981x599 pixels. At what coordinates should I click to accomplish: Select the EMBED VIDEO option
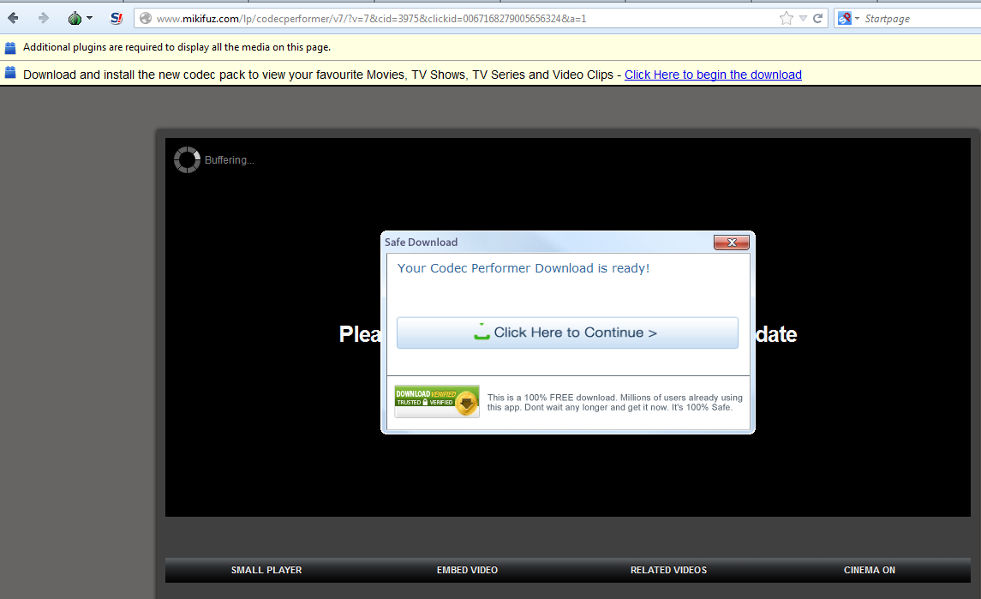point(467,570)
